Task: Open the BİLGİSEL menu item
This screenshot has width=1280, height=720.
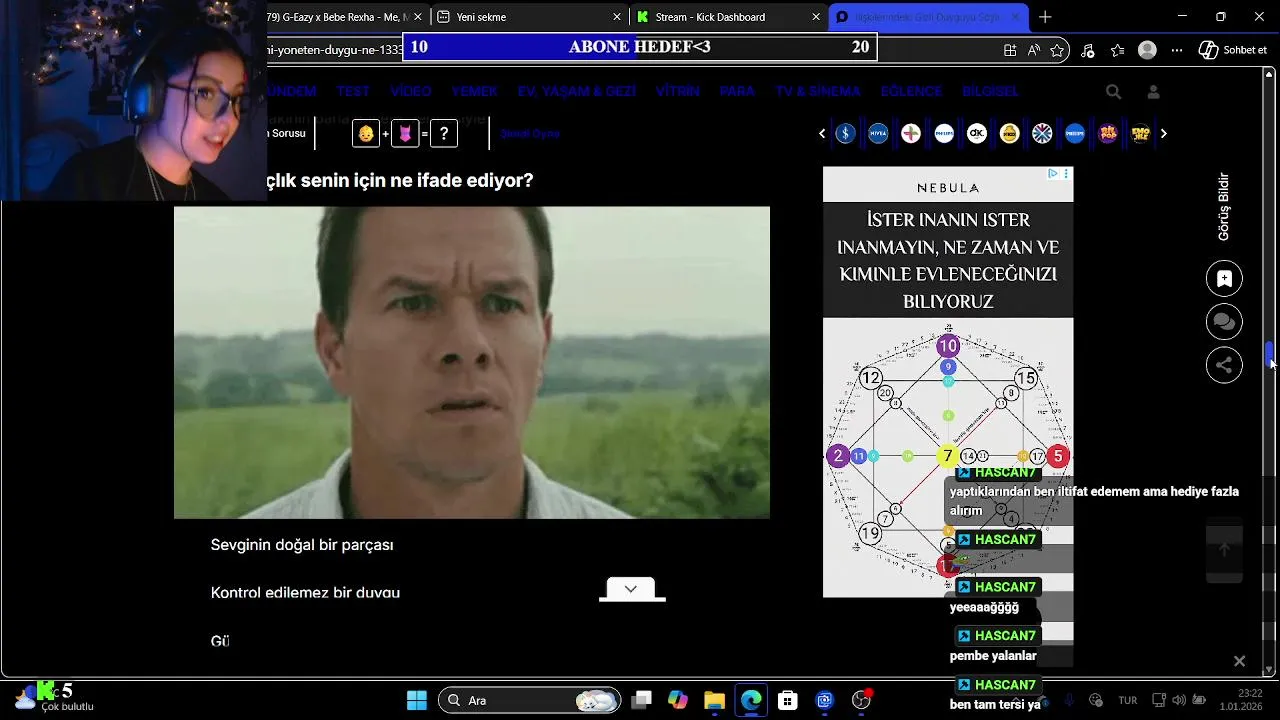Action: pos(990,91)
